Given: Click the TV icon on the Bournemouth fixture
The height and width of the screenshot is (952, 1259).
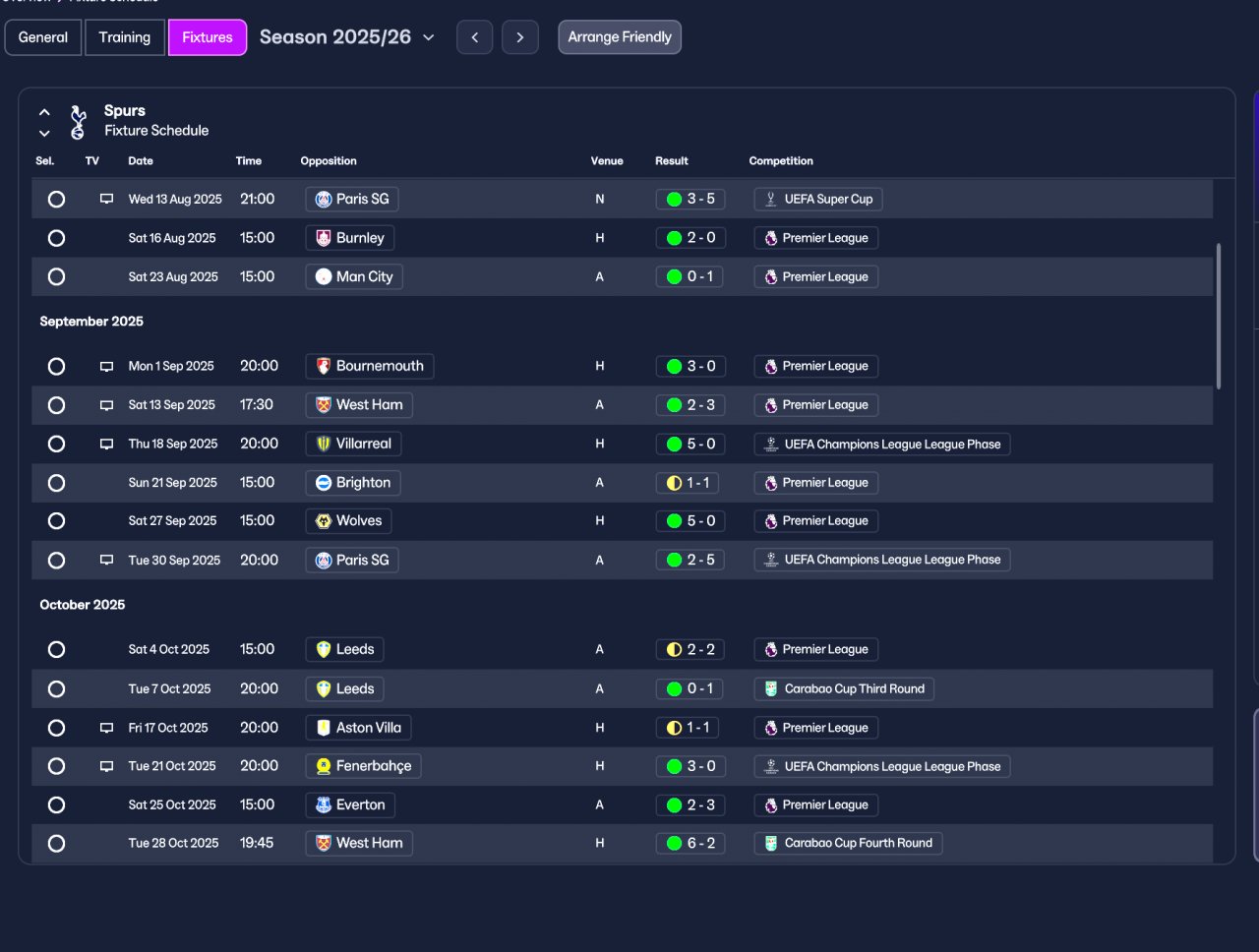Looking at the screenshot, I should pyautogui.click(x=106, y=367).
